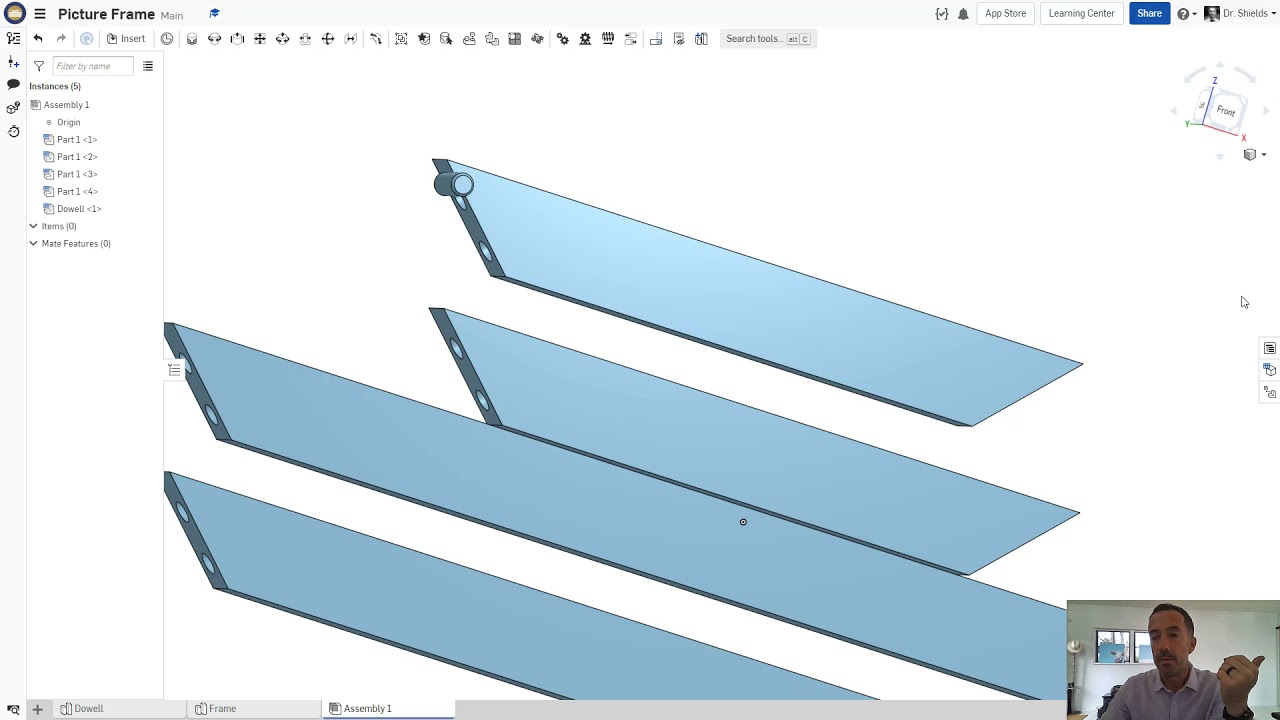Open the instances list panel icon
This screenshot has width=1280, height=720.
pos(13,38)
